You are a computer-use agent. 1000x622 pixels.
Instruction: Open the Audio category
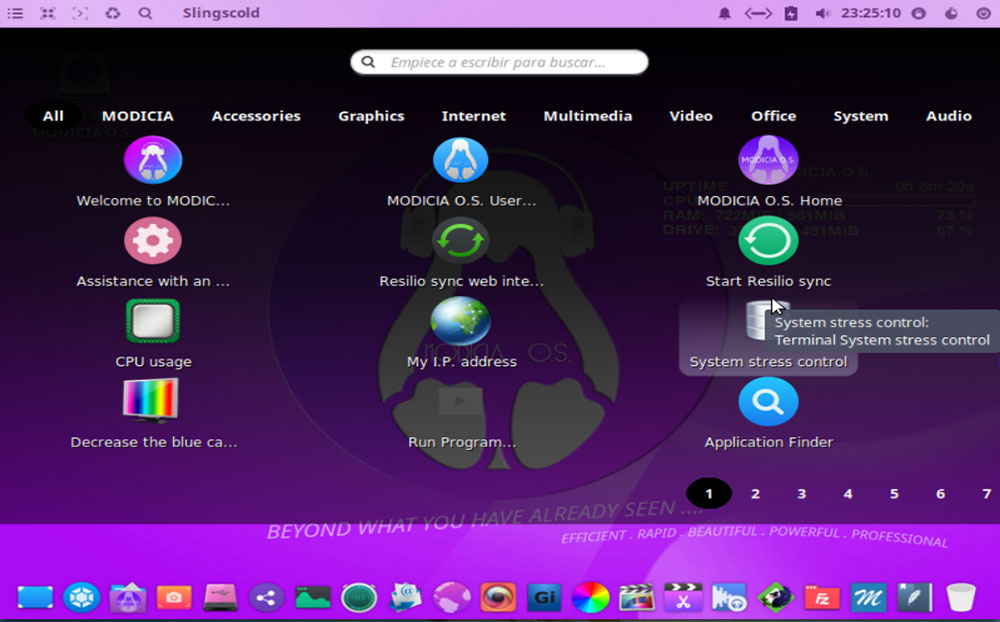tap(948, 115)
